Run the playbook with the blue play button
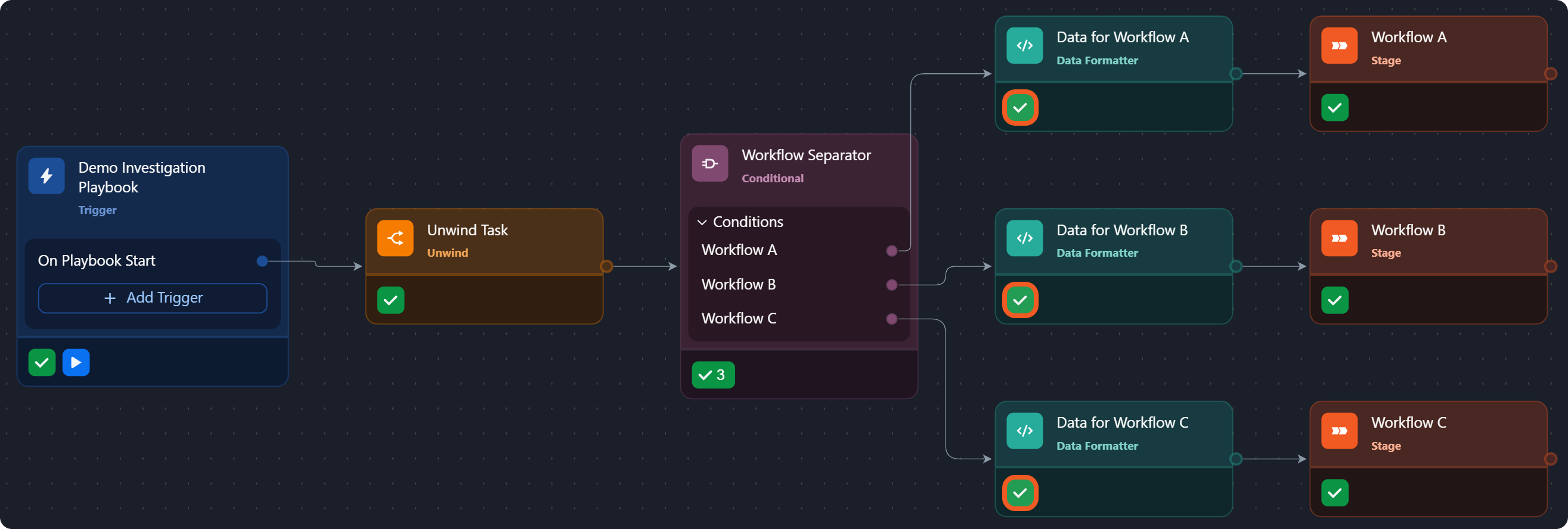The image size is (1568, 529). pyautogui.click(x=76, y=363)
